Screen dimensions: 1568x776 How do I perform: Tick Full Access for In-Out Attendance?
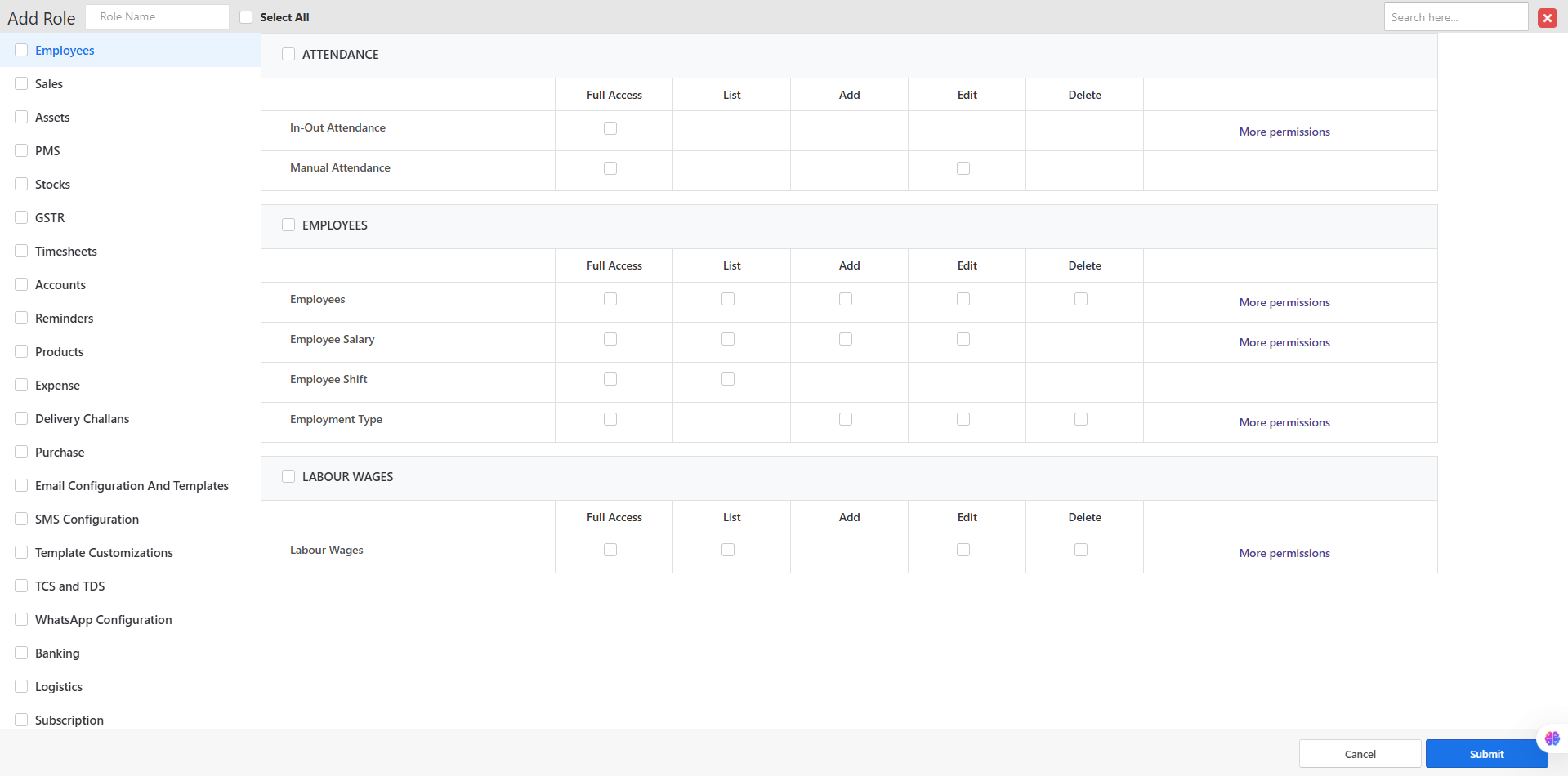pyautogui.click(x=610, y=128)
